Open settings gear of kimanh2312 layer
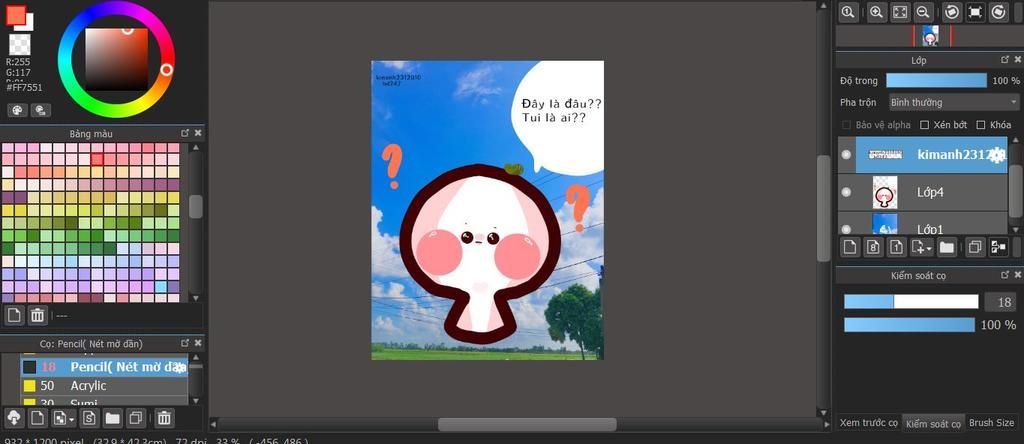Viewport: 1024px width, 444px height. [997, 155]
